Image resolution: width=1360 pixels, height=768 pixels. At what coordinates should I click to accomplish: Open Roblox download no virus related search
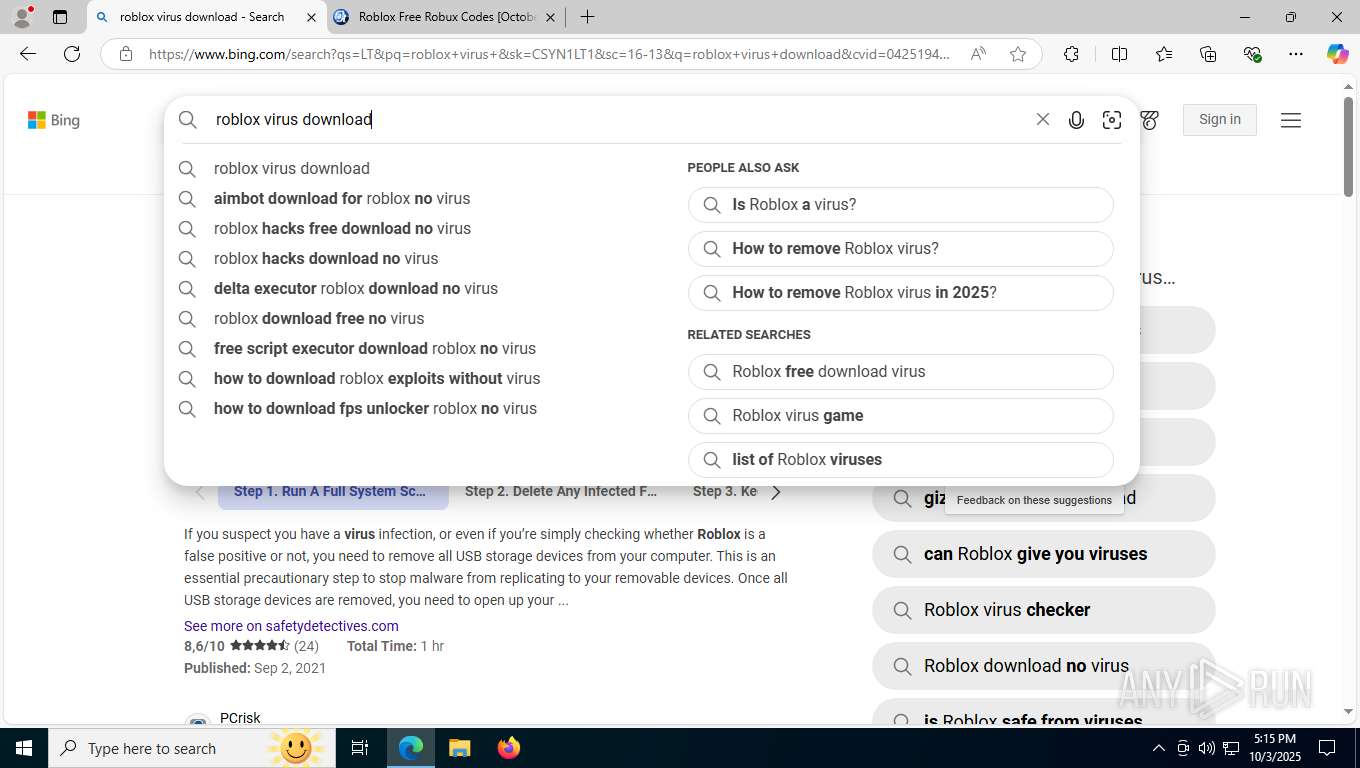pos(1043,666)
